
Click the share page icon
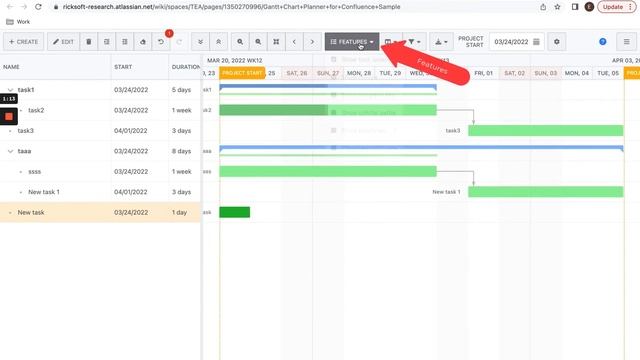coord(543,7)
